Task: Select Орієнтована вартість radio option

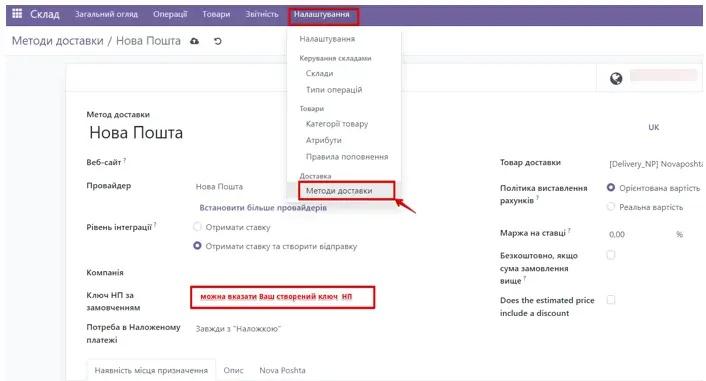Action: click(x=611, y=187)
